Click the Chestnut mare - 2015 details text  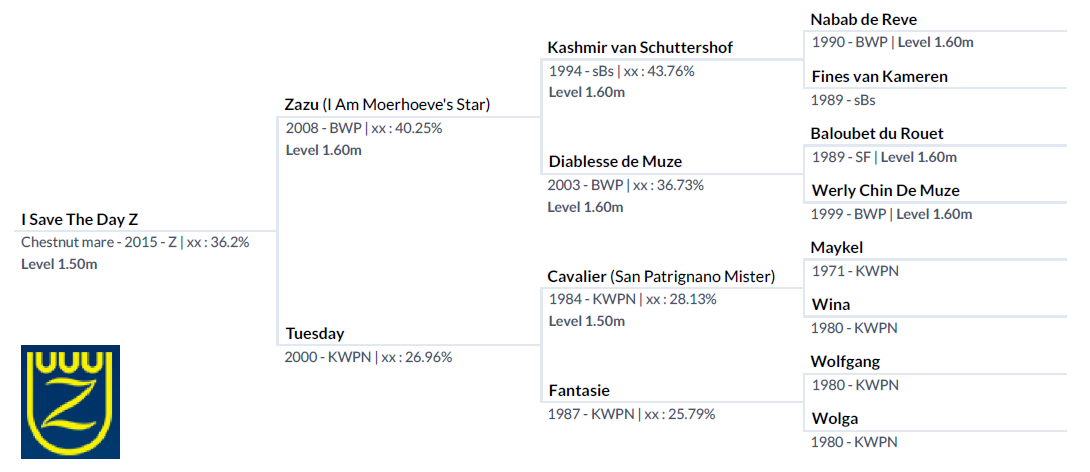tap(135, 243)
